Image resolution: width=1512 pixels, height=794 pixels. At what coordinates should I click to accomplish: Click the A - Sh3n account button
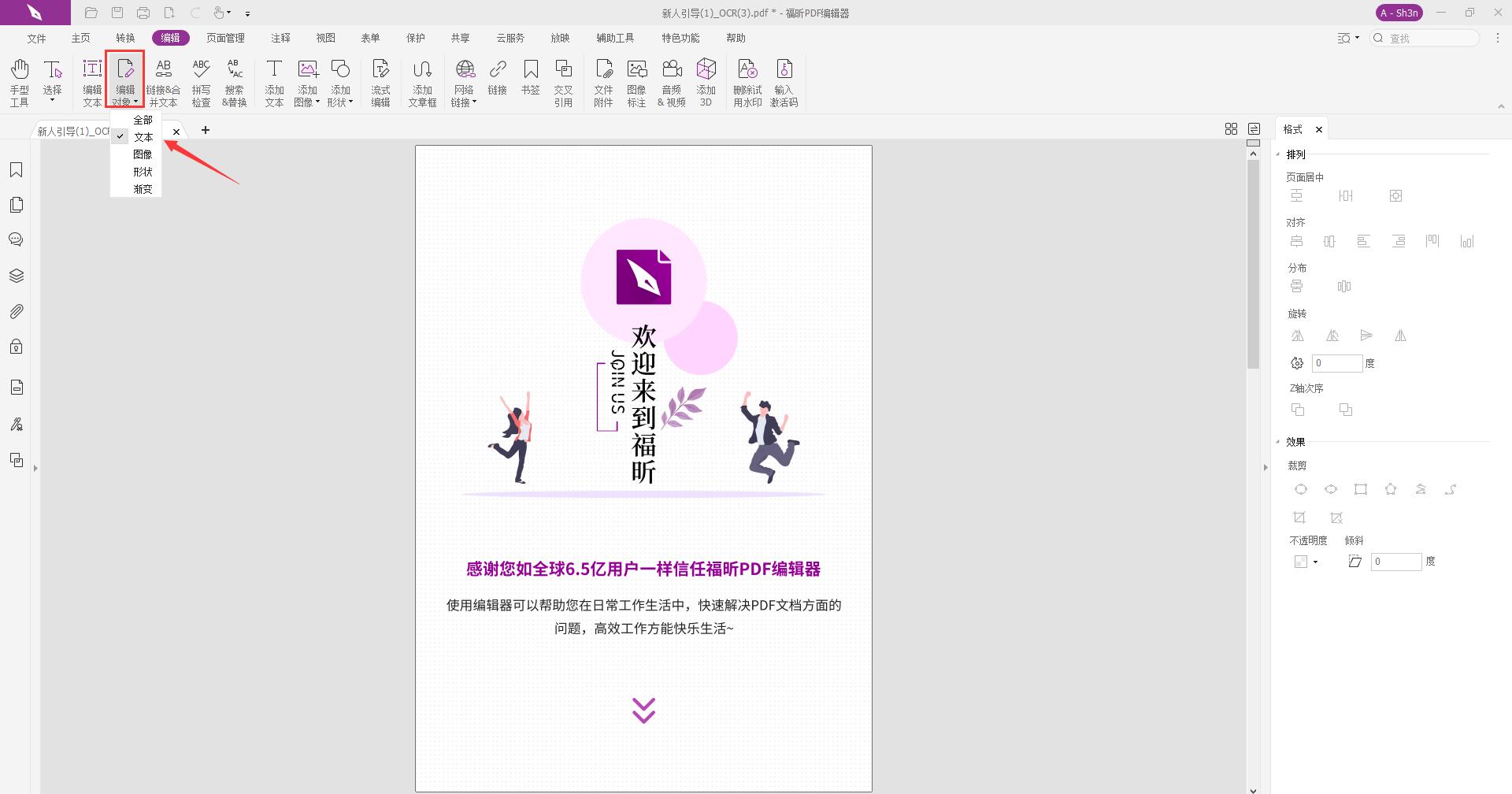[x=1399, y=13]
